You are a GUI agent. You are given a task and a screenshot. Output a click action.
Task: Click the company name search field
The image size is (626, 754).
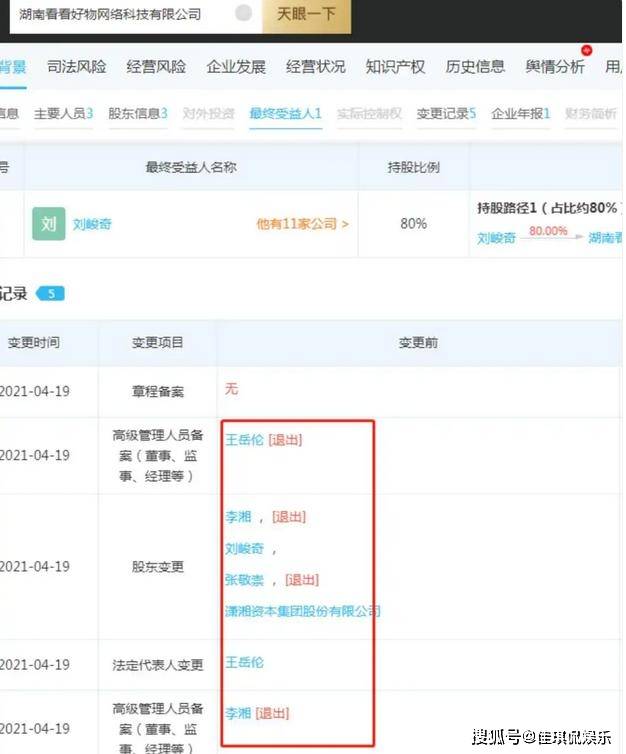pos(136,15)
